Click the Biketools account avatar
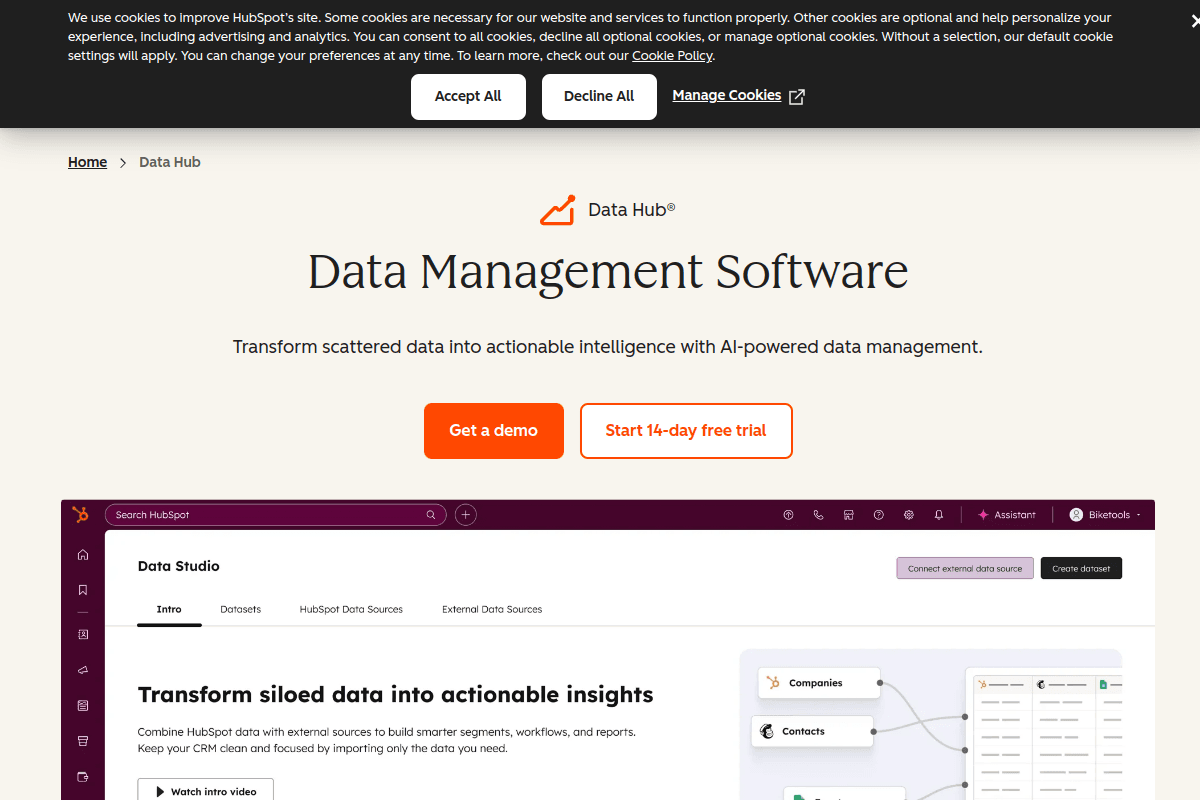Viewport: 1200px width, 800px height. 1076,515
